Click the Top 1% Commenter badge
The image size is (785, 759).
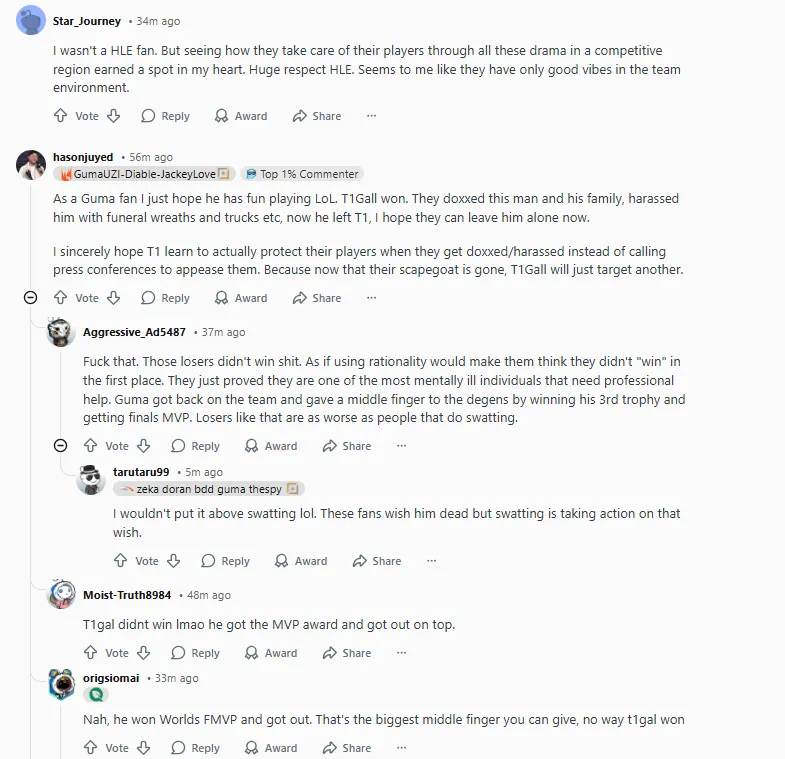point(302,174)
